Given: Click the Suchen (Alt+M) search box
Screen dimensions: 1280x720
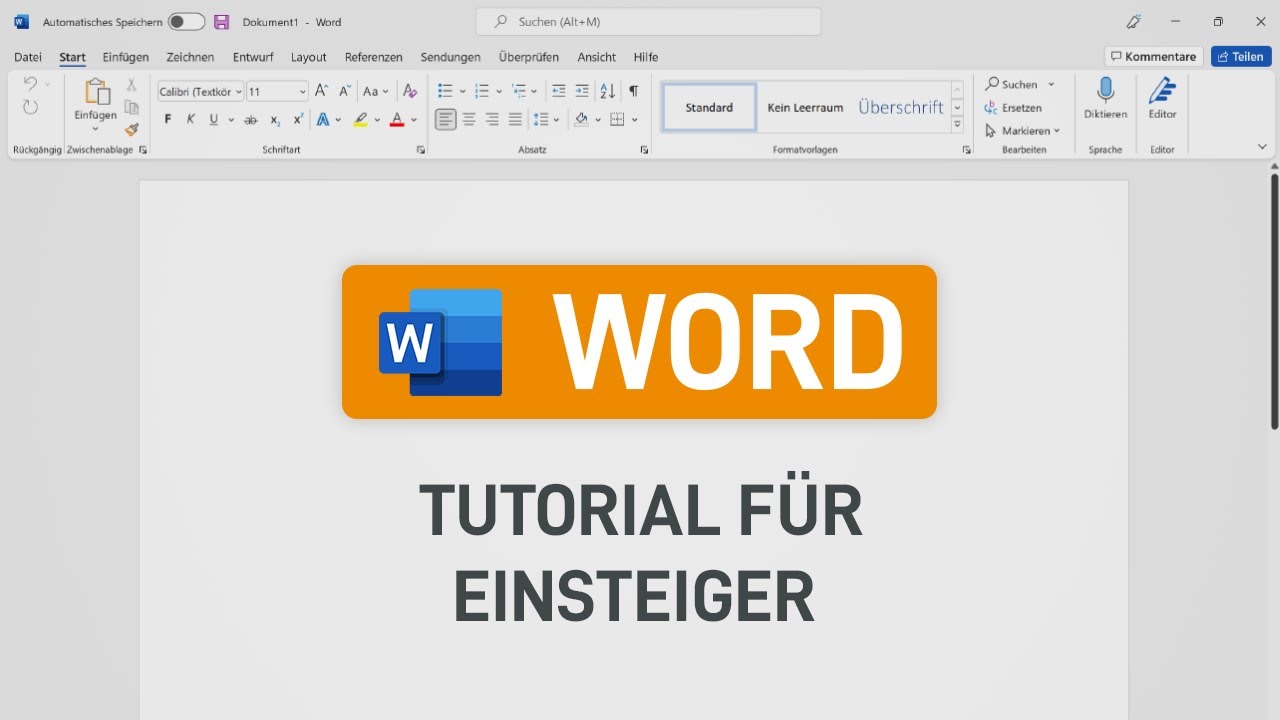Looking at the screenshot, I should pyautogui.click(x=648, y=22).
